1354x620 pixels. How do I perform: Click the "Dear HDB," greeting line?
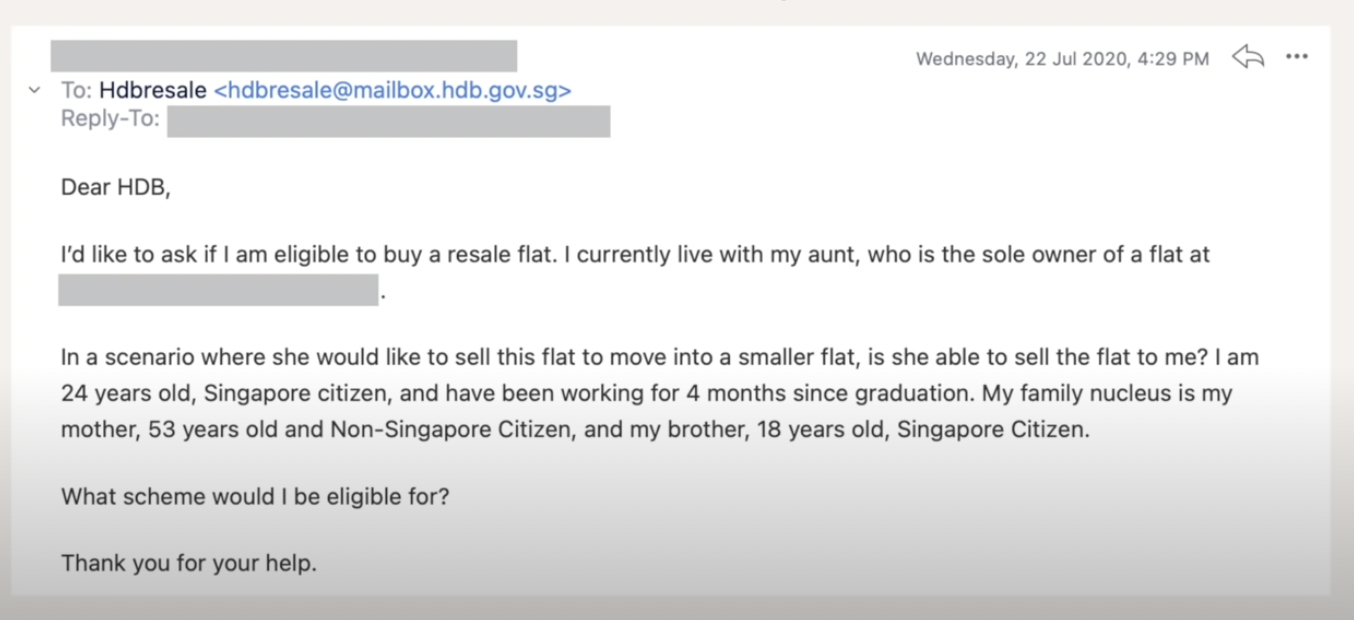click(116, 187)
